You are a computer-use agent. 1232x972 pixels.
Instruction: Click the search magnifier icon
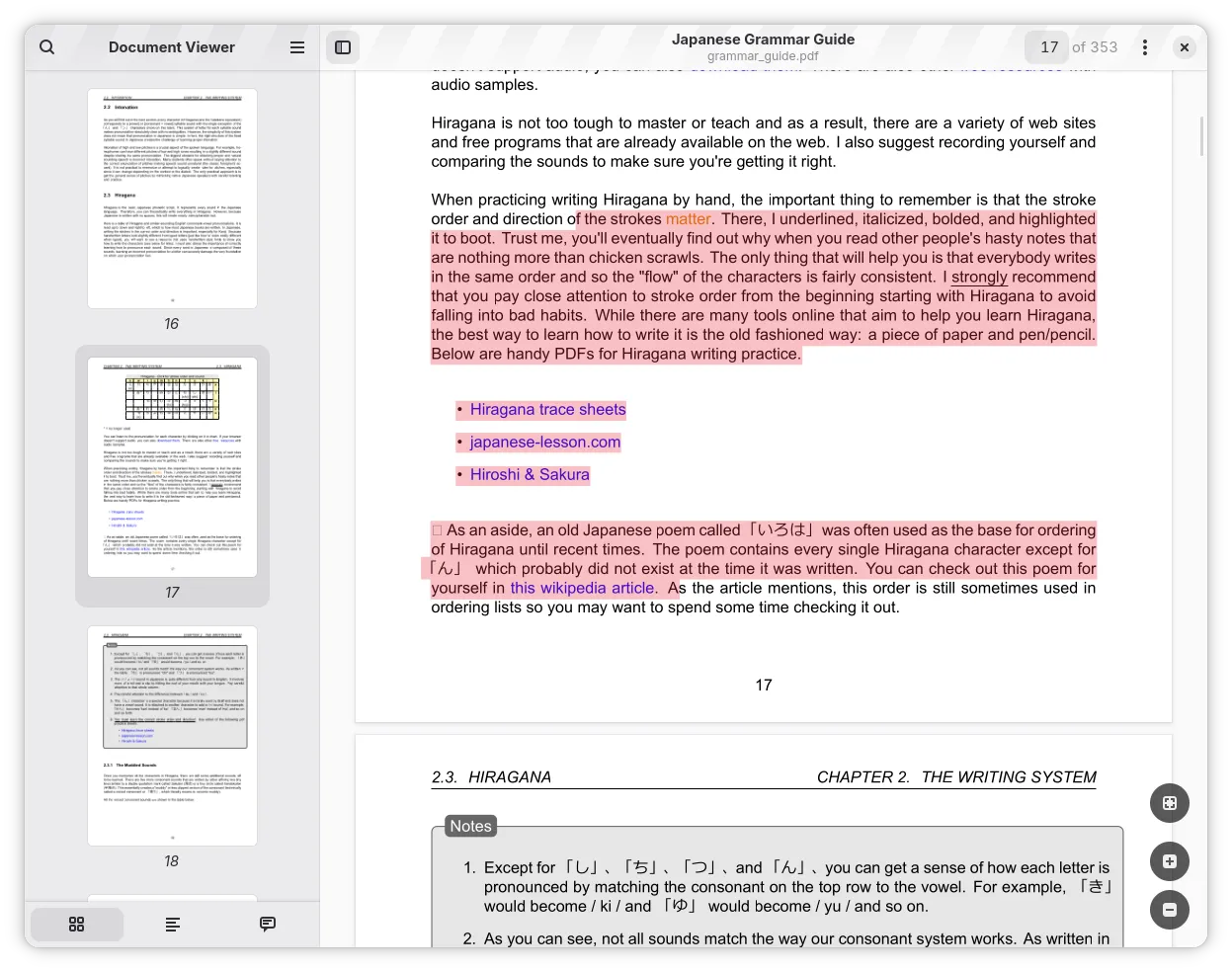(x=47, y=47)
